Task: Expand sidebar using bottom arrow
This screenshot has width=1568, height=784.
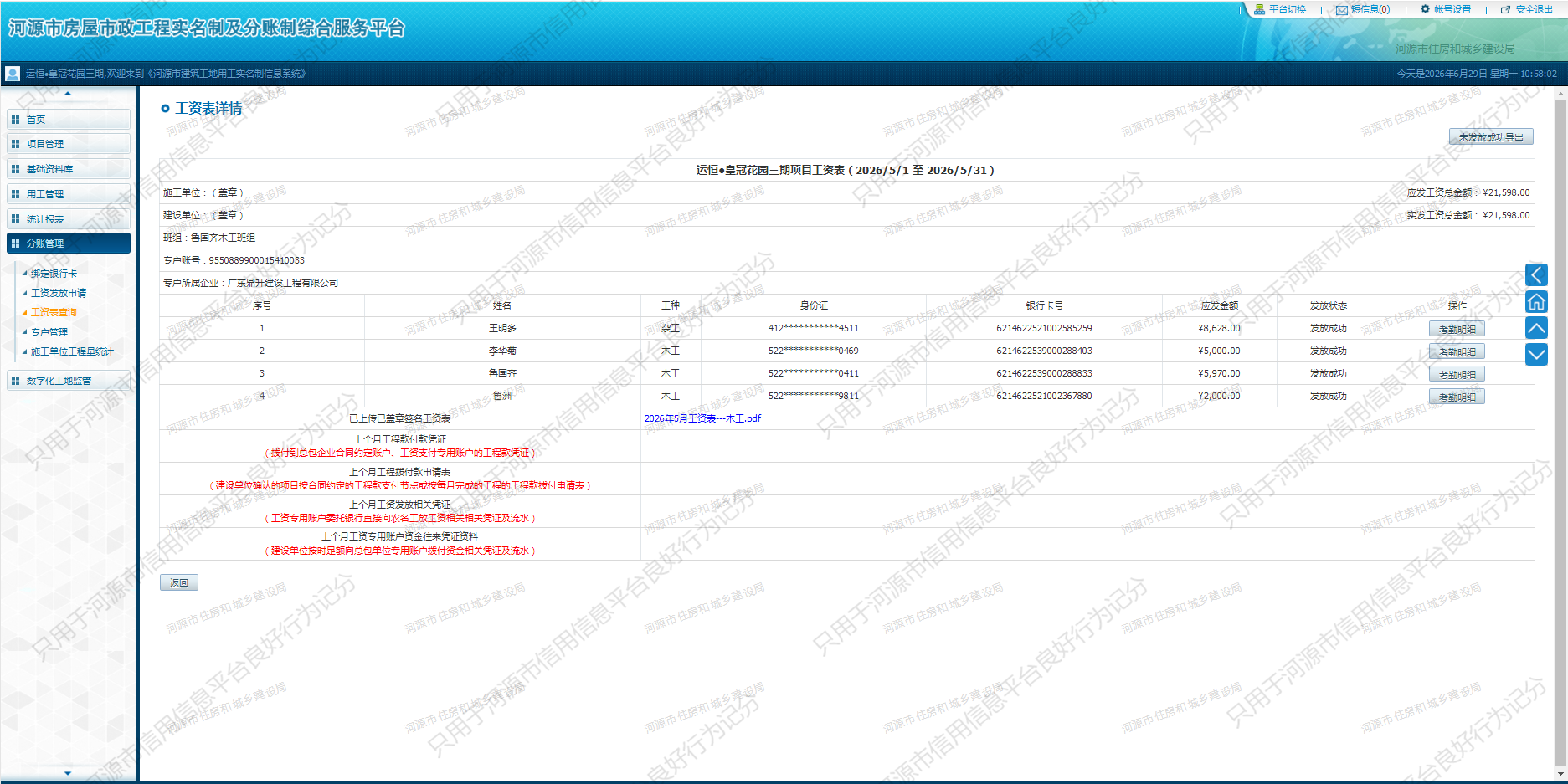Action: click(68, 773)
